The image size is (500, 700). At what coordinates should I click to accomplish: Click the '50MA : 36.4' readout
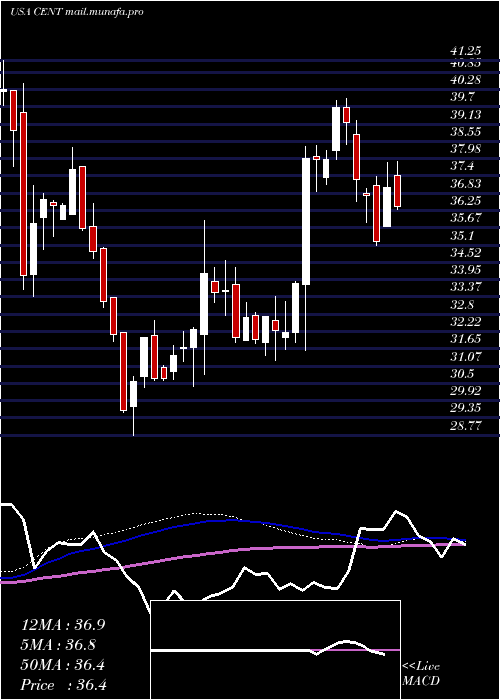[63, 665]
